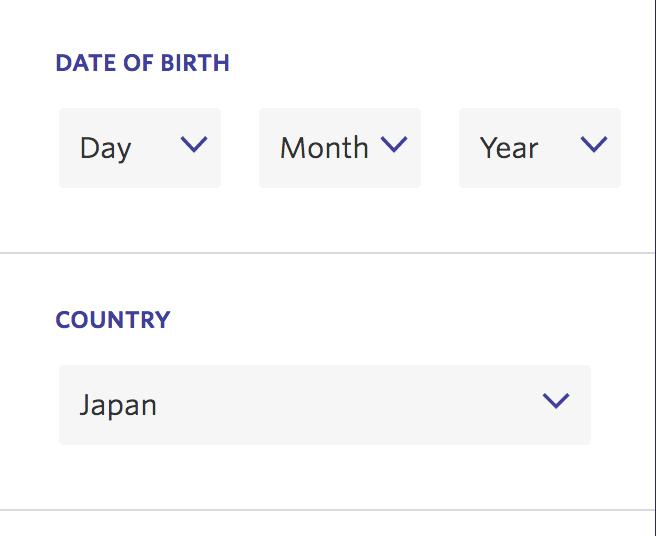656x536 pixels.
Task: Click the chevron arrow beside Month
Action: coord(395,145)
